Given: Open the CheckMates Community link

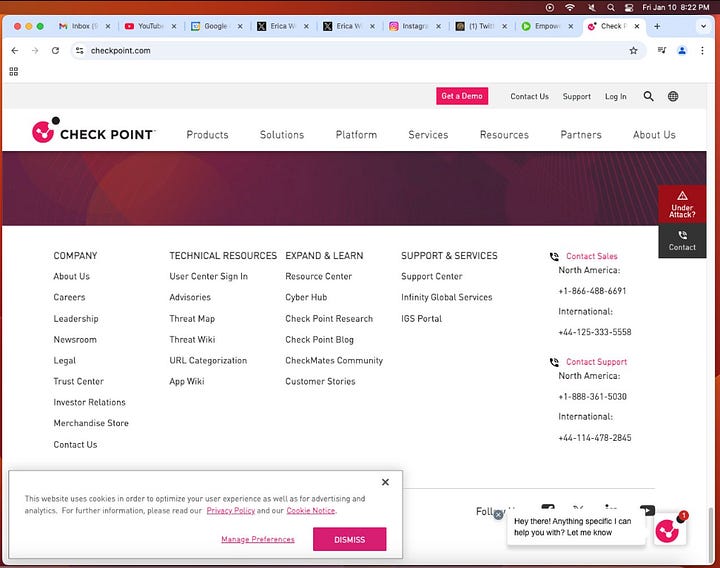Looking at the screenshot, I should [x=334, y=360].
